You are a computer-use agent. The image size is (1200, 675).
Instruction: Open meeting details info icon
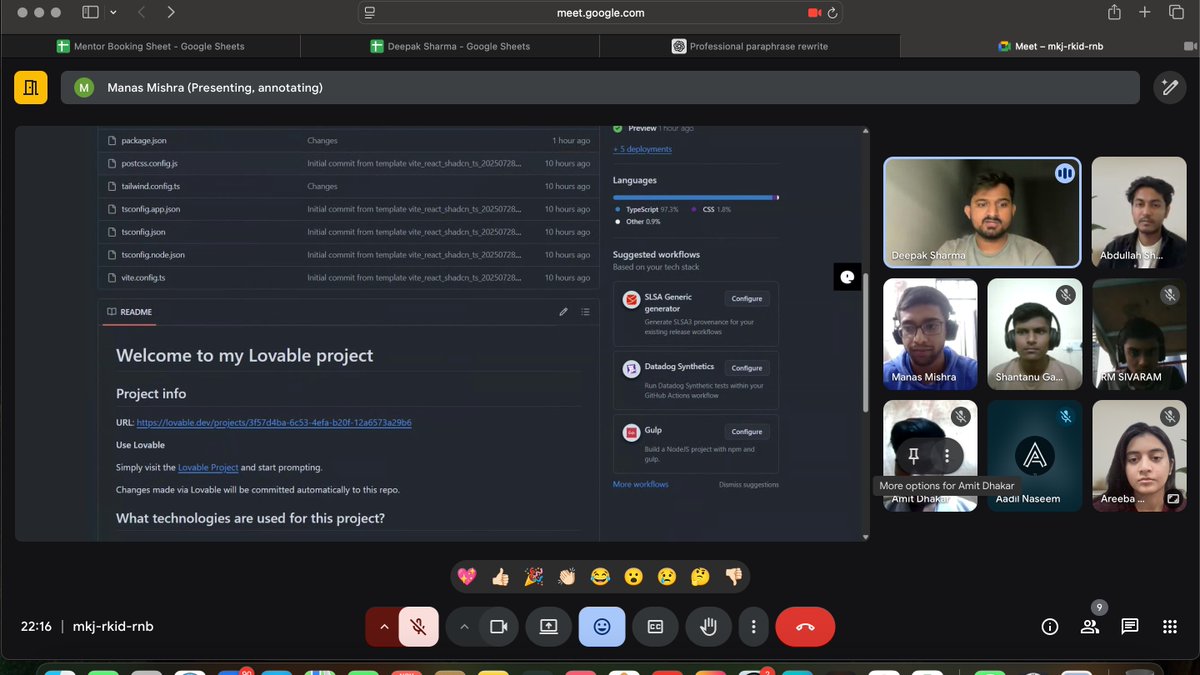[1050, 627]
